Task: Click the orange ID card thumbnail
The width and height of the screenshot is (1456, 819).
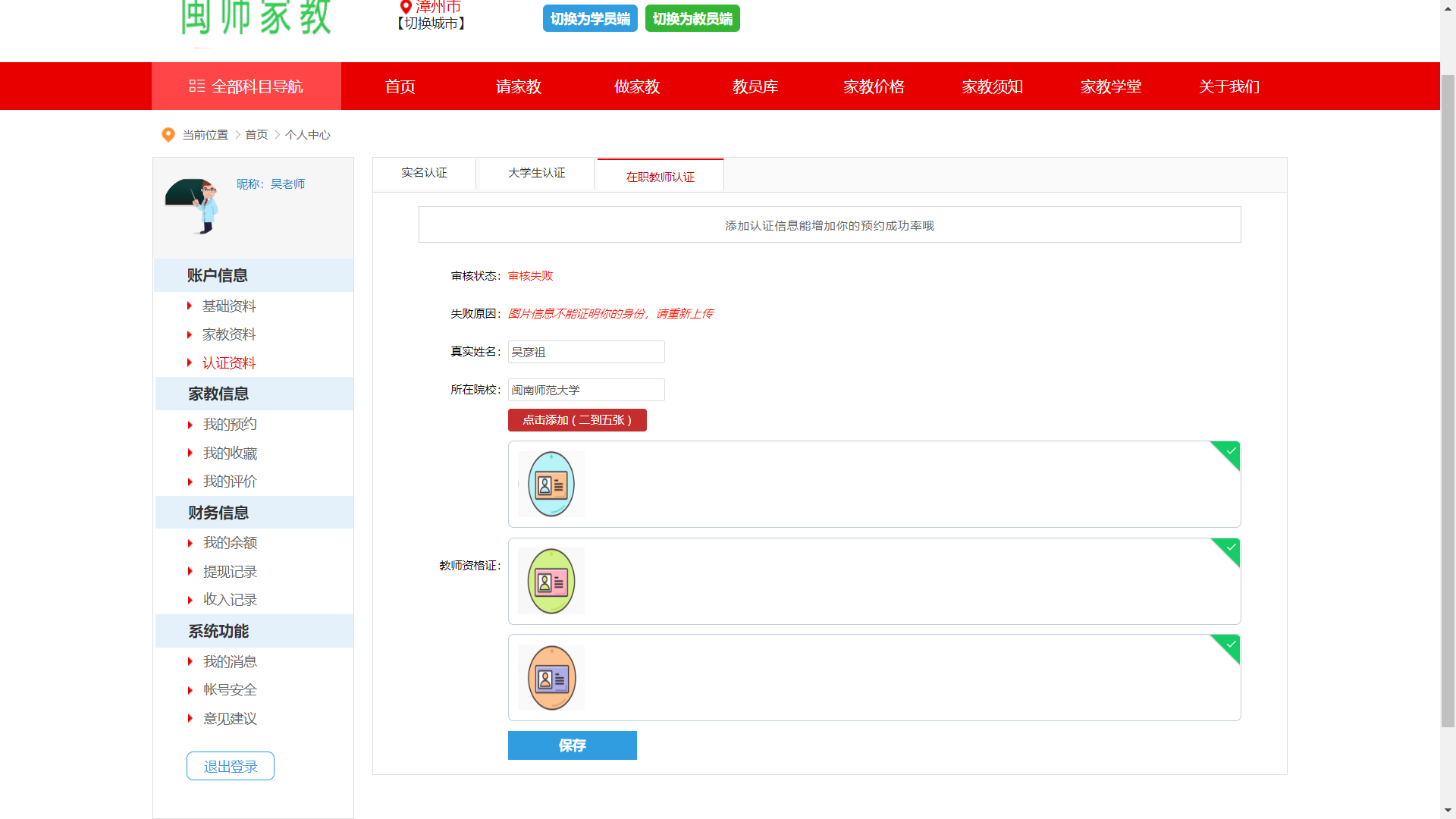Action: click(551, 677)
